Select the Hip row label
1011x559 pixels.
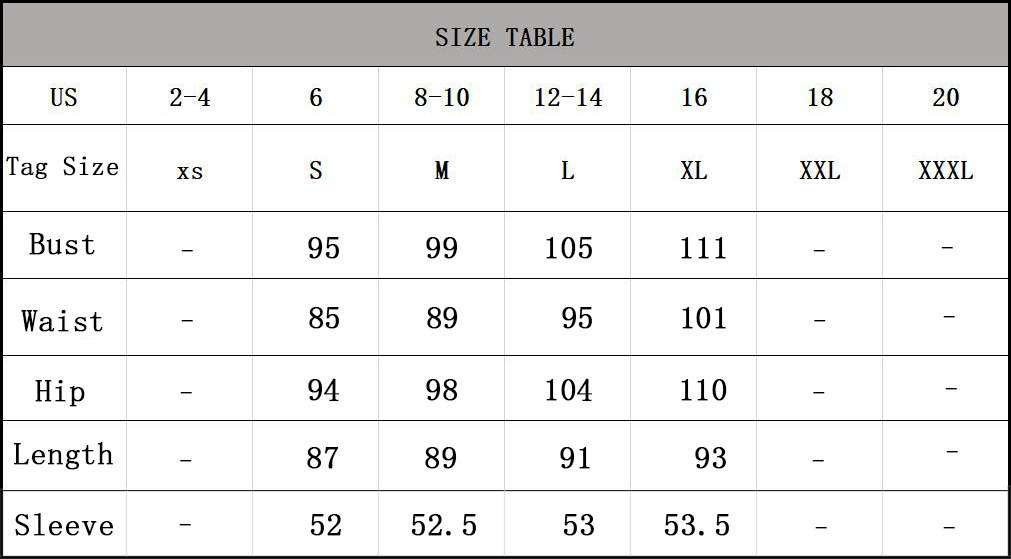(60, 391)
